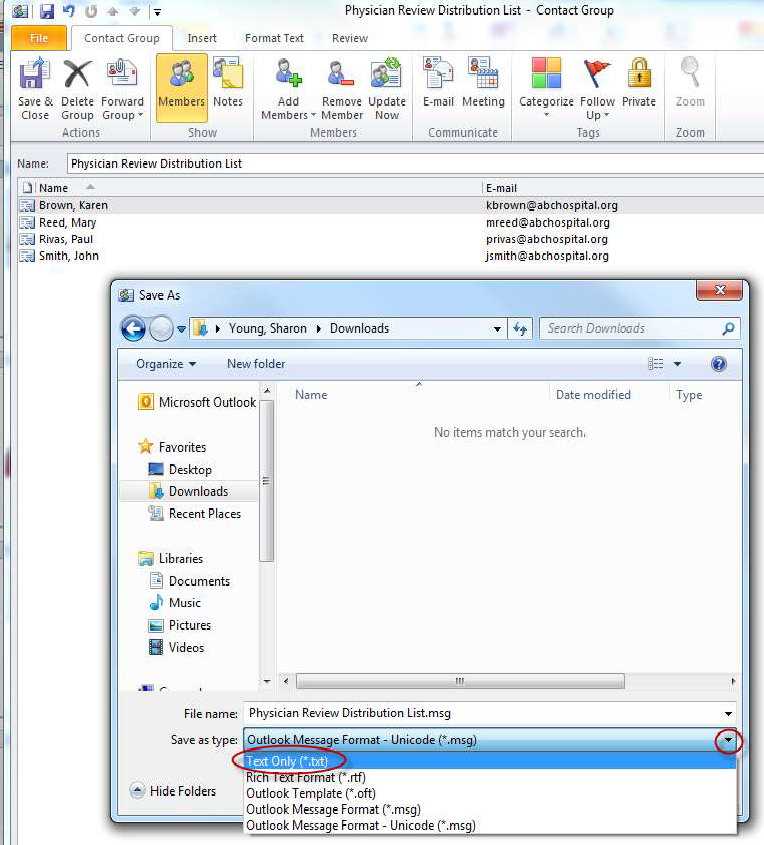This screenshot has height=845, width=764.
Task: Select member Reed, Mary
Action: [x=391, y=223]
